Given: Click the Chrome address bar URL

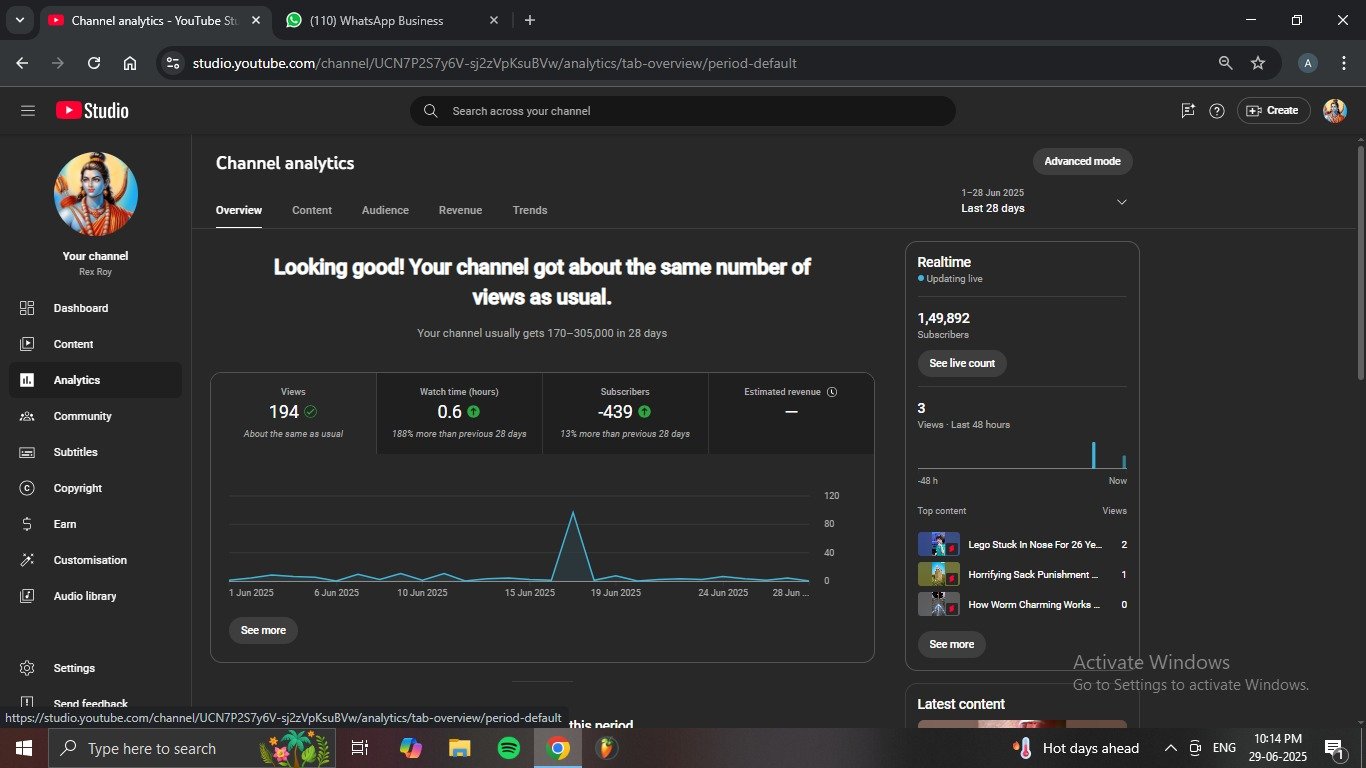Looking at the screenshot, I should [495, 63].
